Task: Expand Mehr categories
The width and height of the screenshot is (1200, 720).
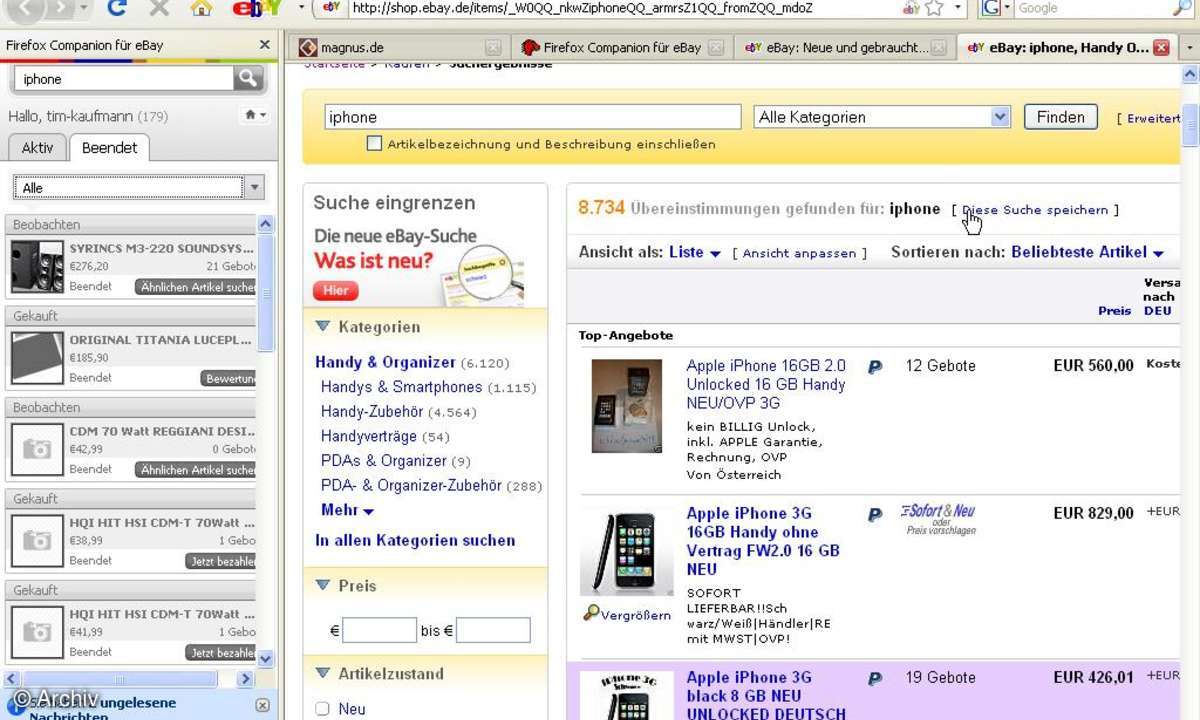Action: (x=347, y=510)
